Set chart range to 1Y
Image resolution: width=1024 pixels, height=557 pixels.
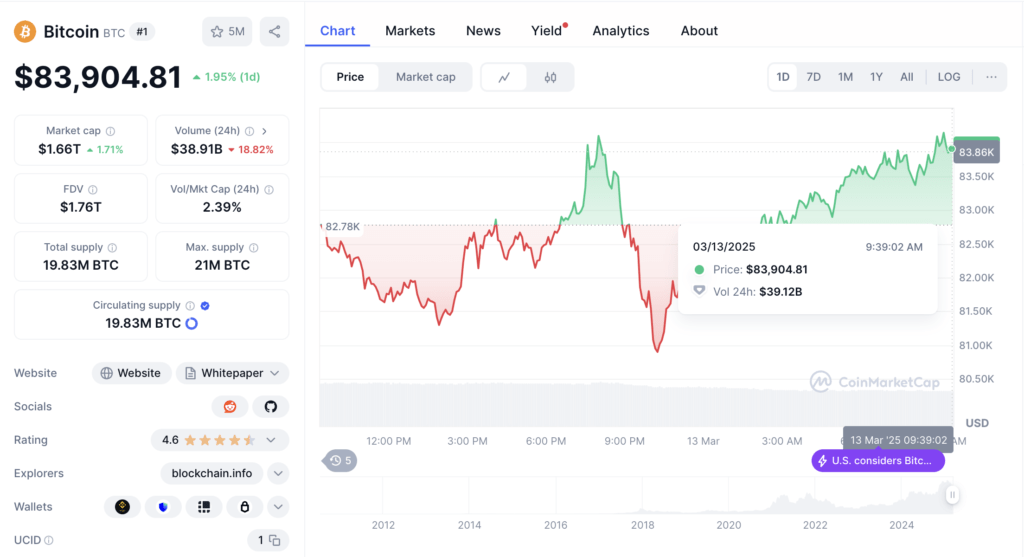[x=876, y=77]
